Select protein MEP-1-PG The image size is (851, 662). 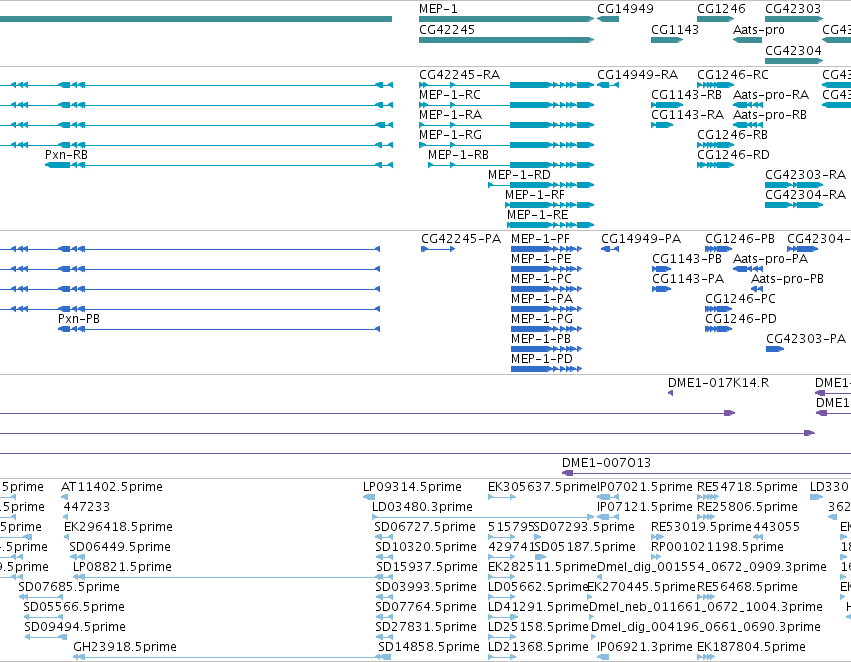point(547,329)
